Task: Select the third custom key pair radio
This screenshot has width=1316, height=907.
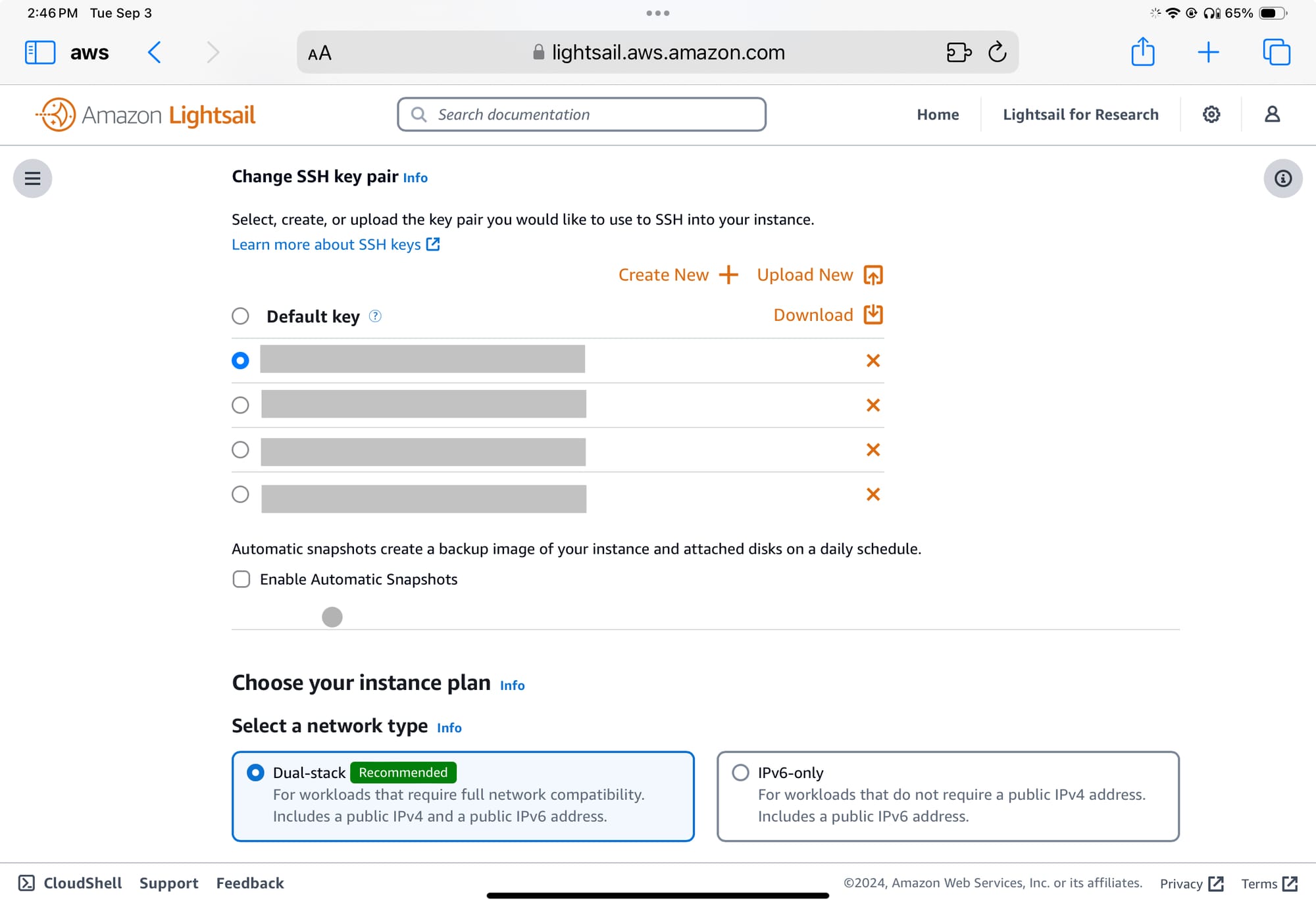Action: coord(240,450)
